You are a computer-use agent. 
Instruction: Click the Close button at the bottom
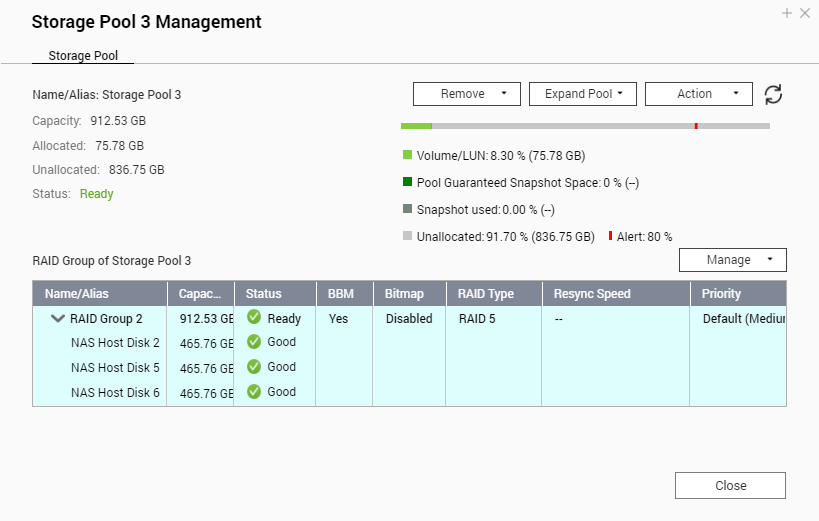(730, 485)
